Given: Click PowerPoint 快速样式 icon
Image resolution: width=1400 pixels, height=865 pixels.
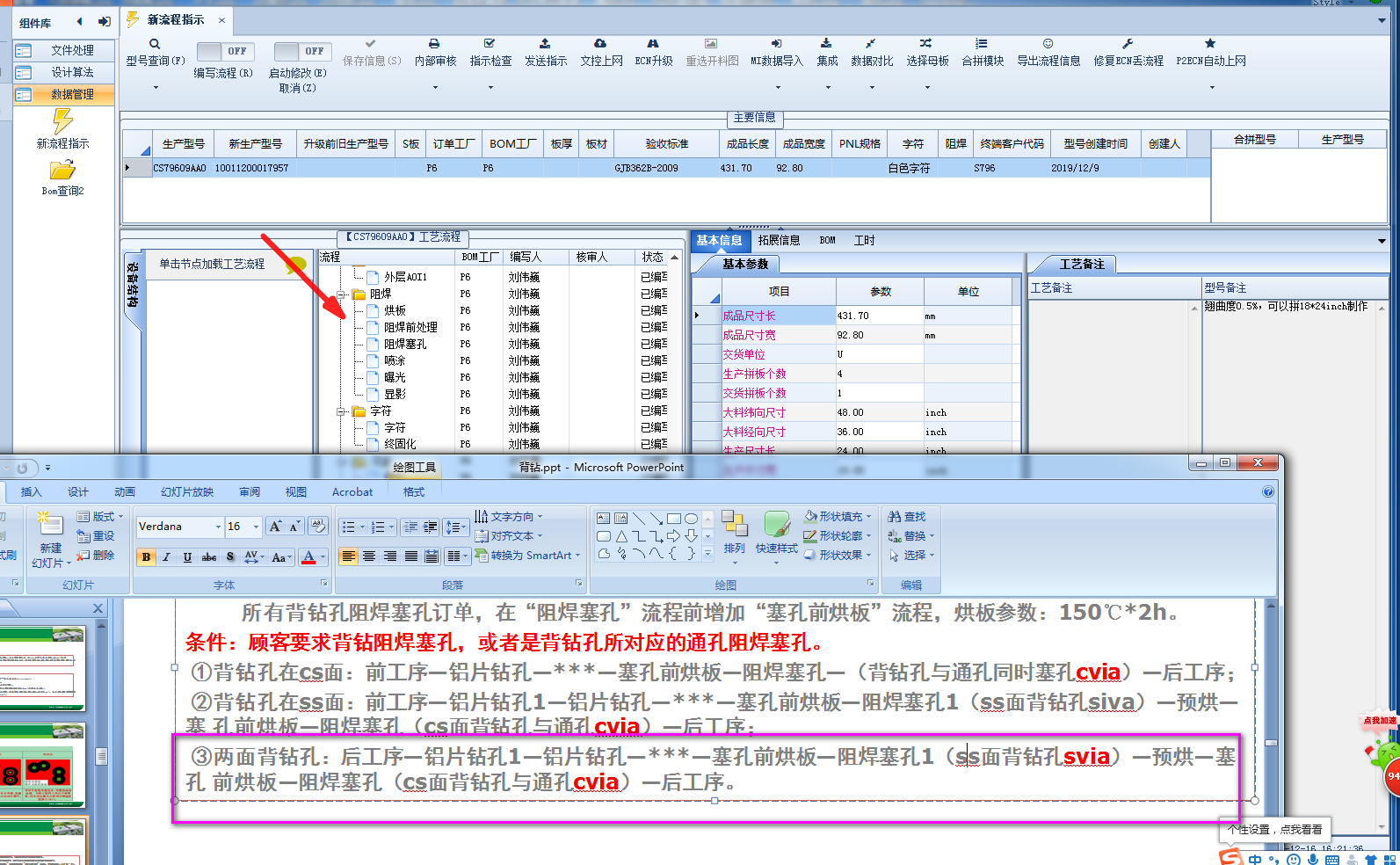Looking at the screenshot, I should [776, 526].
